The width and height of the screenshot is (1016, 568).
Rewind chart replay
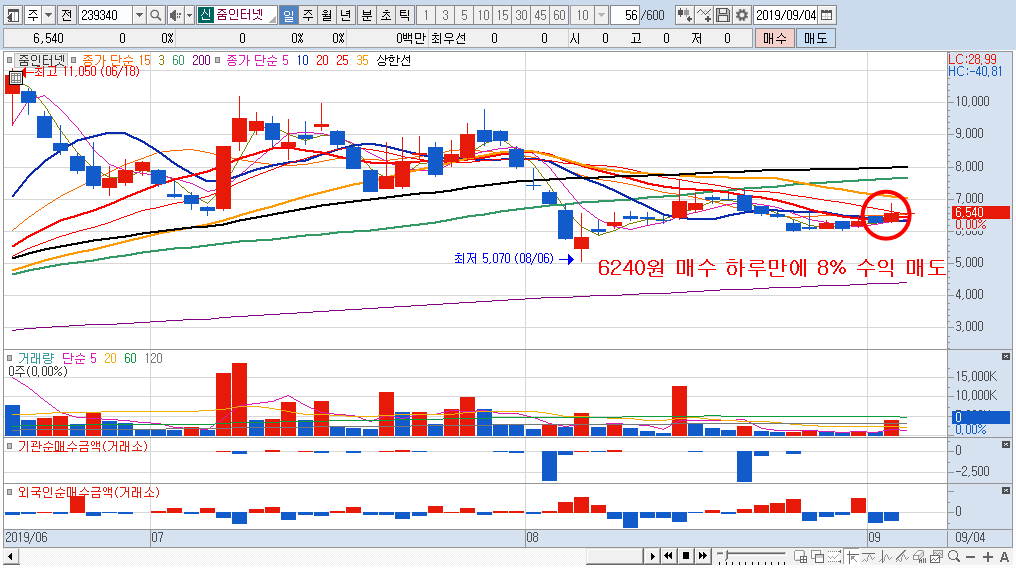tap(669, 556)
